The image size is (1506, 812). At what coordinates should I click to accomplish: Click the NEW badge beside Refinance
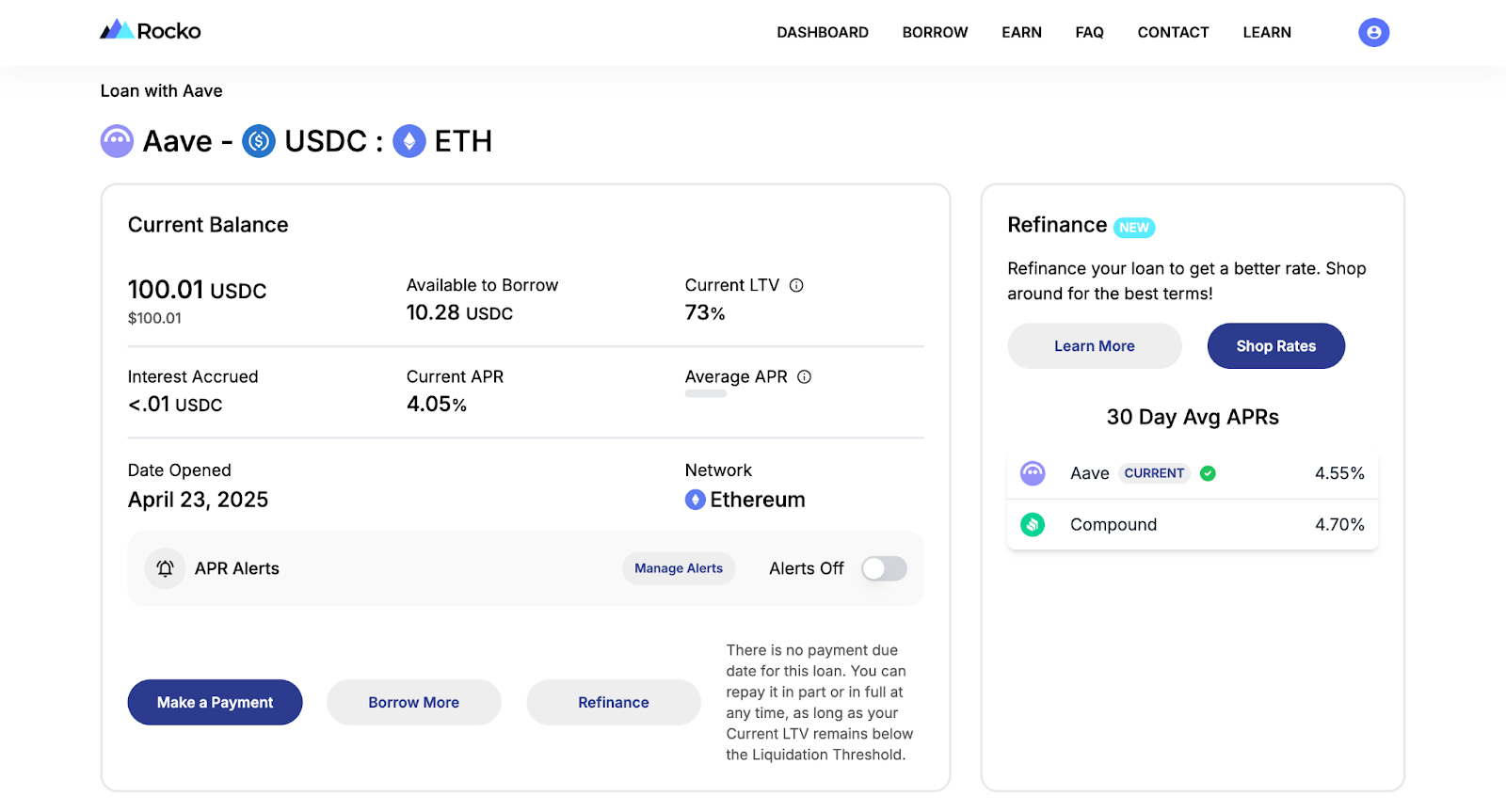click(x=1134, y=227)
